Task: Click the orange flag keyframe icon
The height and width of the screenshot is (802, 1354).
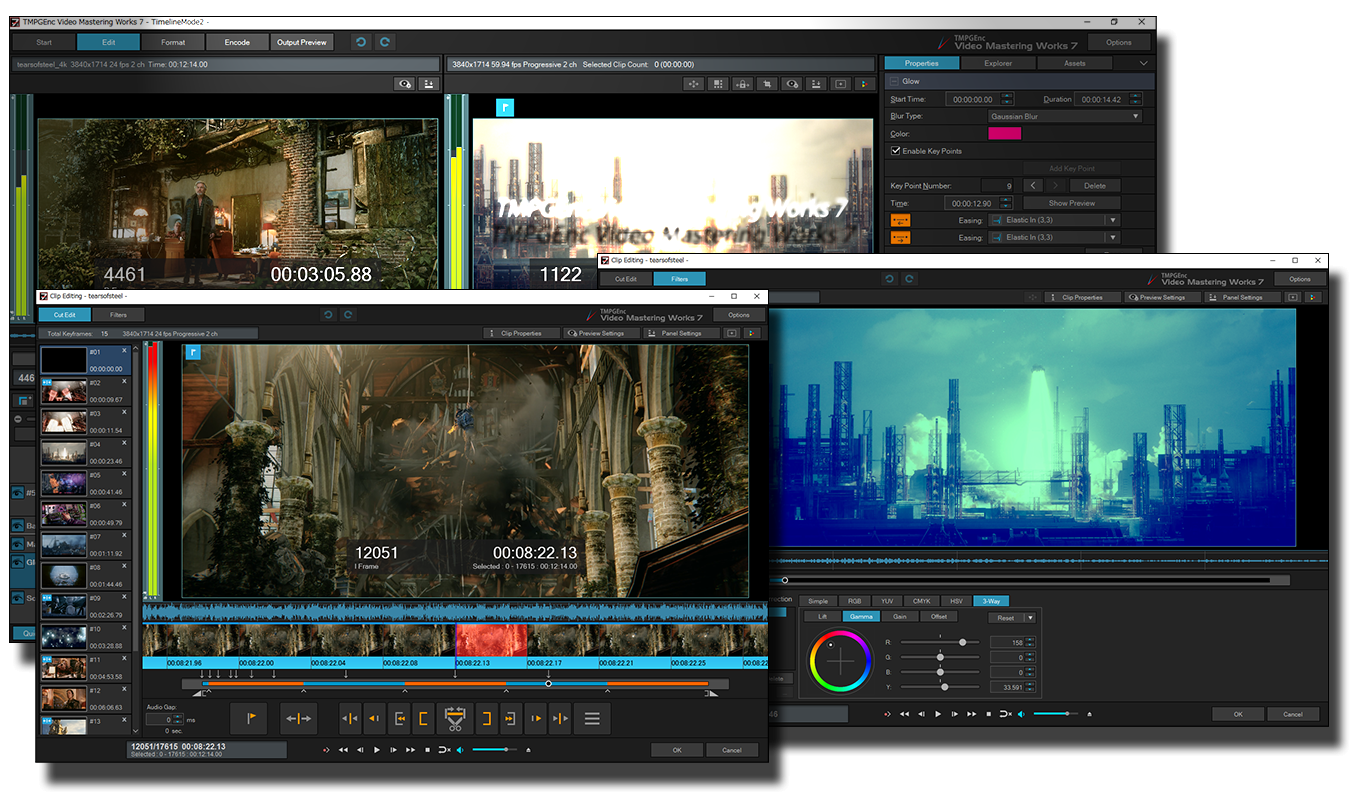Action: point(249,718)
